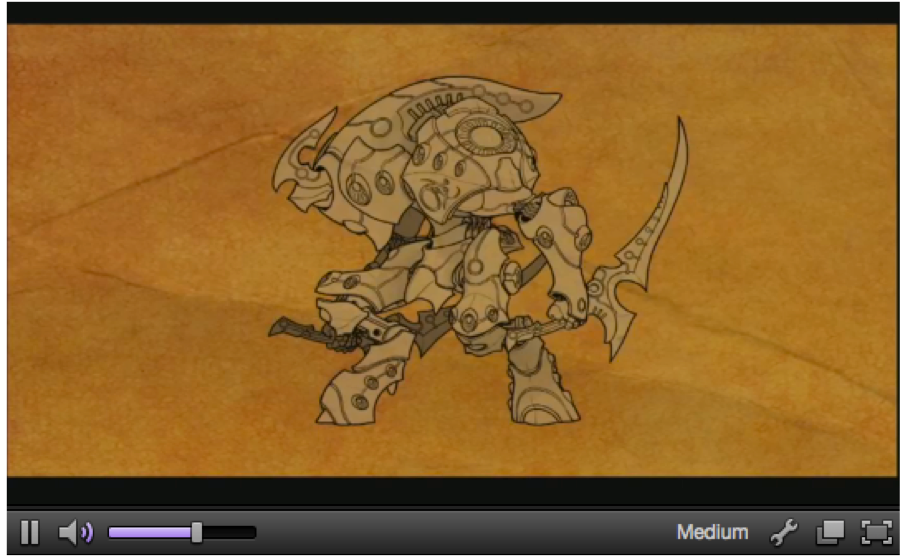Pause the video playback
This screenshot has width=900, height=556.
point(30,532)
